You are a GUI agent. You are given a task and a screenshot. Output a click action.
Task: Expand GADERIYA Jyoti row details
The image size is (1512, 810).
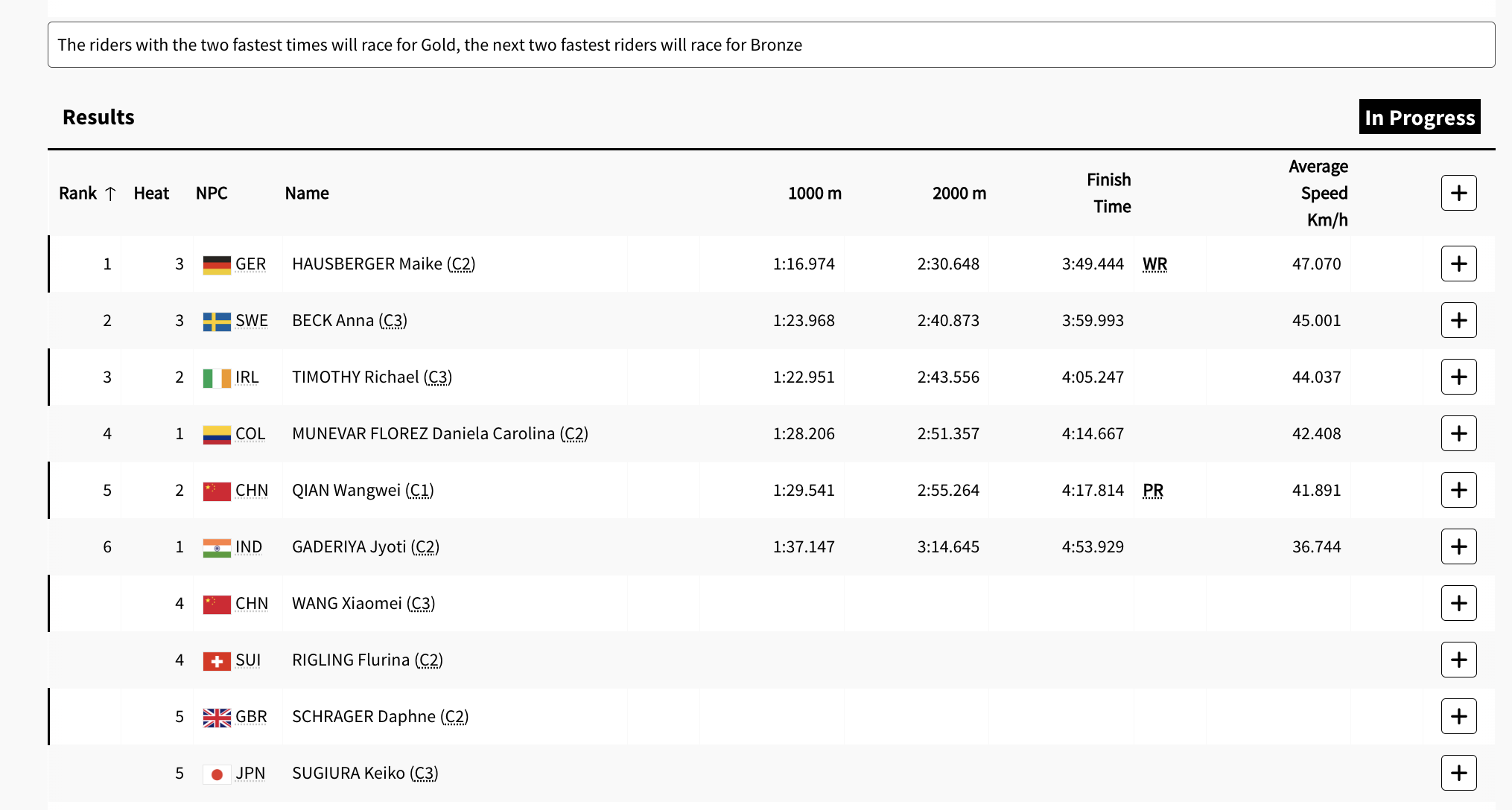pyautogui.click(x=1458, y=547)
